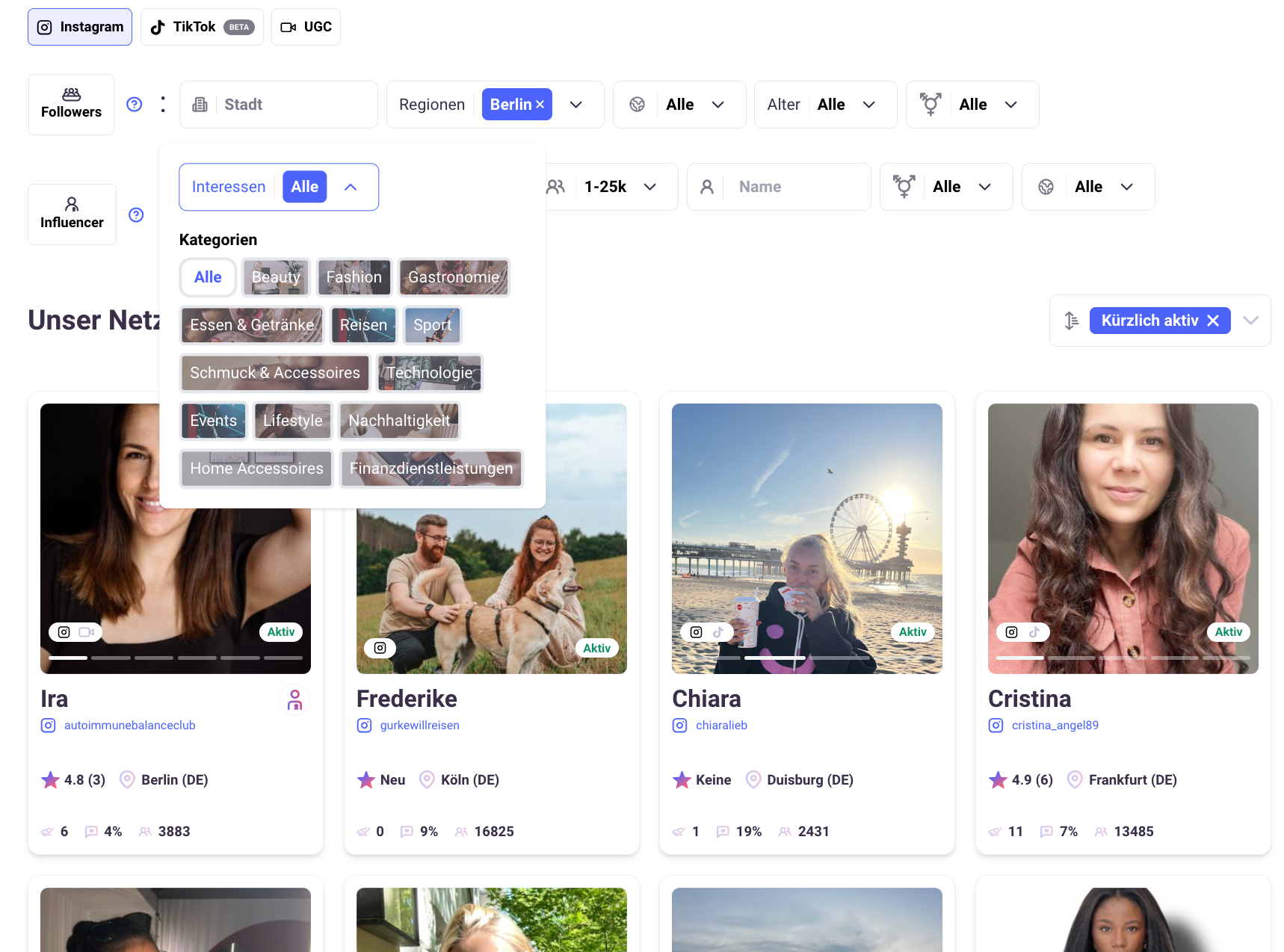Select the Followers filter tab
Screen dimensions: 1284x952
pyautogui.click(x=71, y=105)
